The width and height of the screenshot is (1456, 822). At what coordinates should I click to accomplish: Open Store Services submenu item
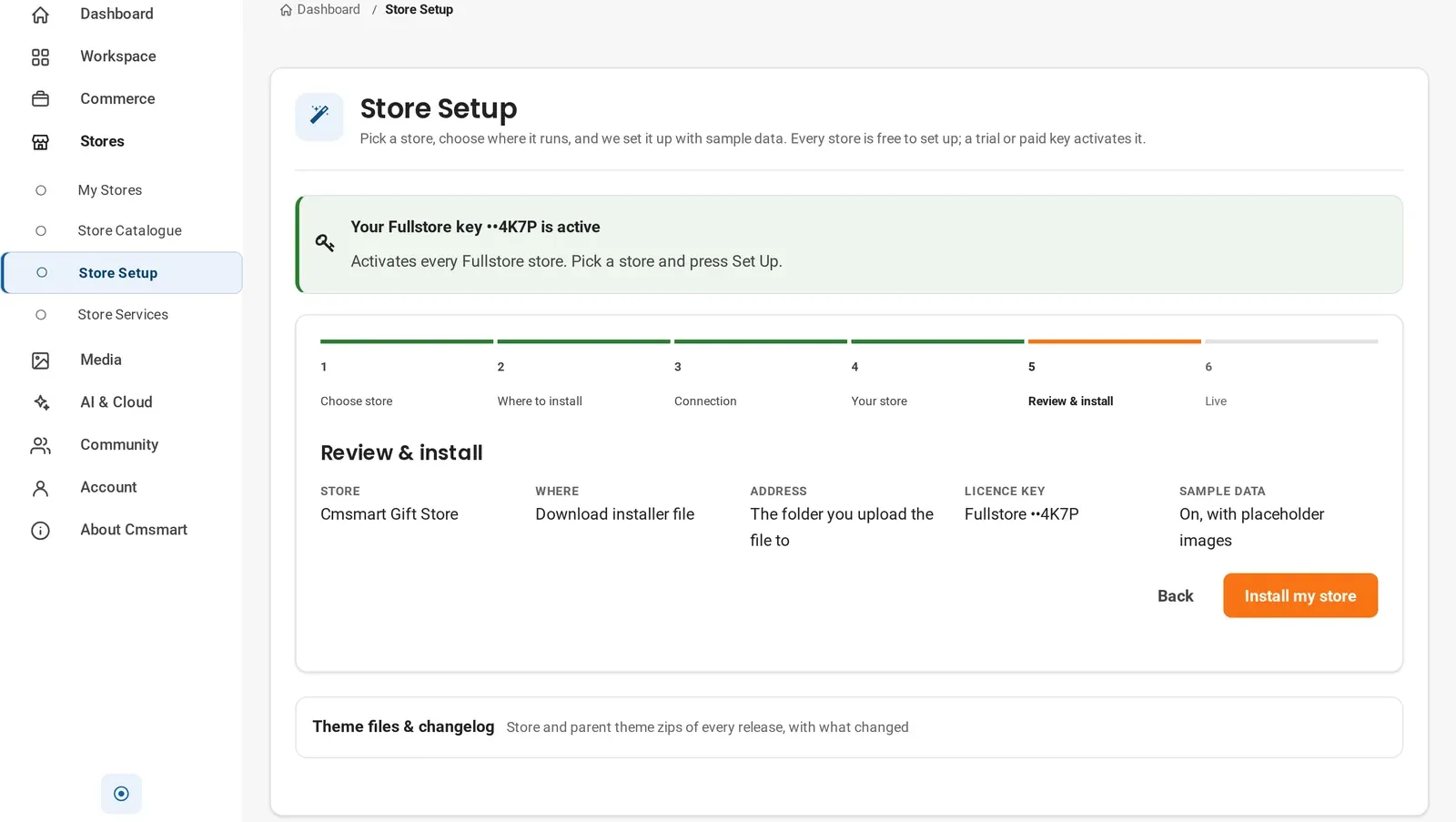coord(122,314)
